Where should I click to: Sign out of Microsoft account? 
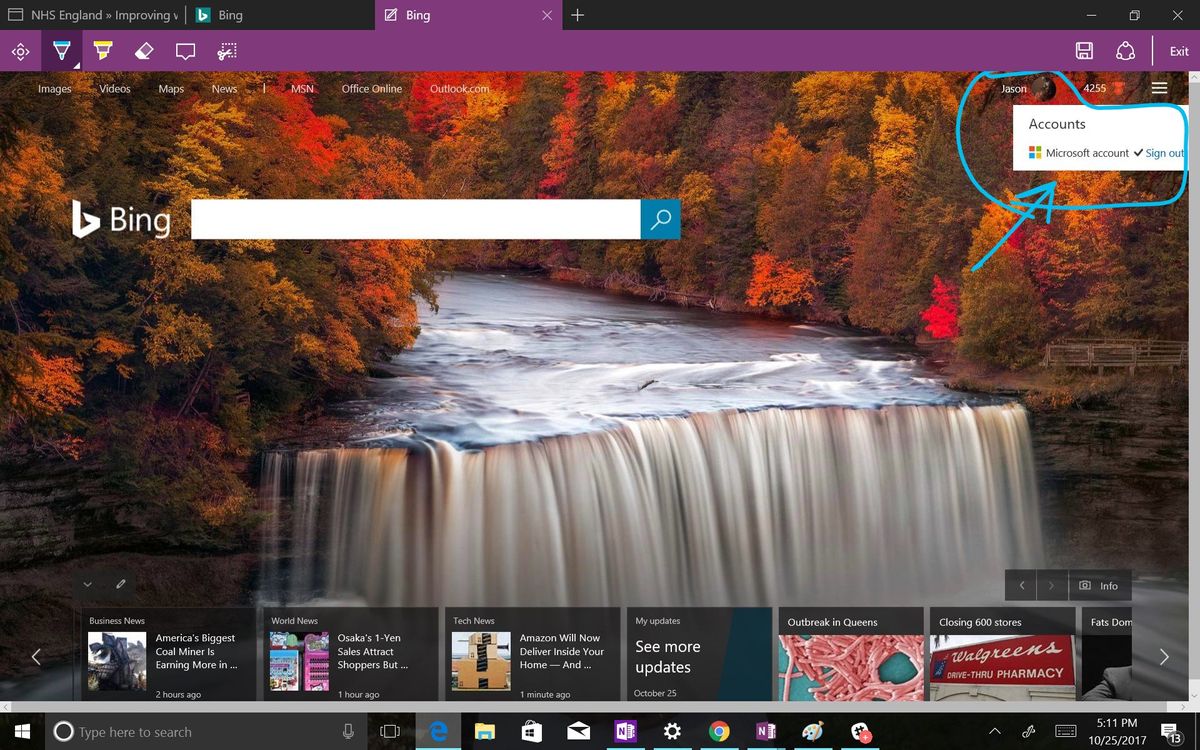[1164, 153]
